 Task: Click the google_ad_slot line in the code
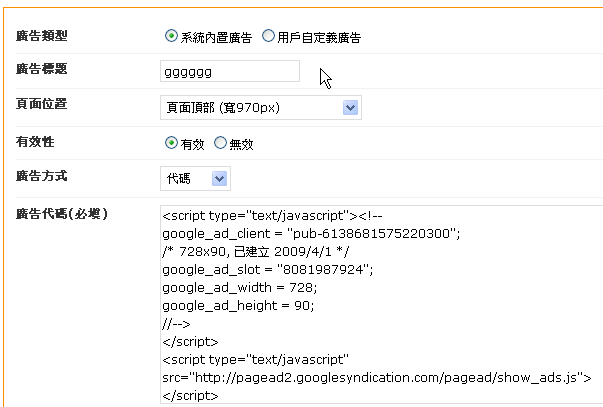268,270
